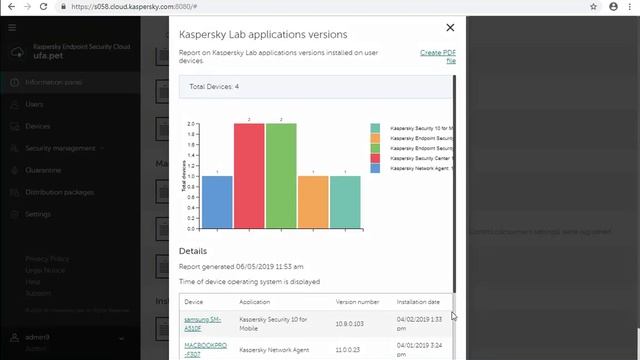
Task: Click the Devices sidebar icon
Action: (15, 127)
